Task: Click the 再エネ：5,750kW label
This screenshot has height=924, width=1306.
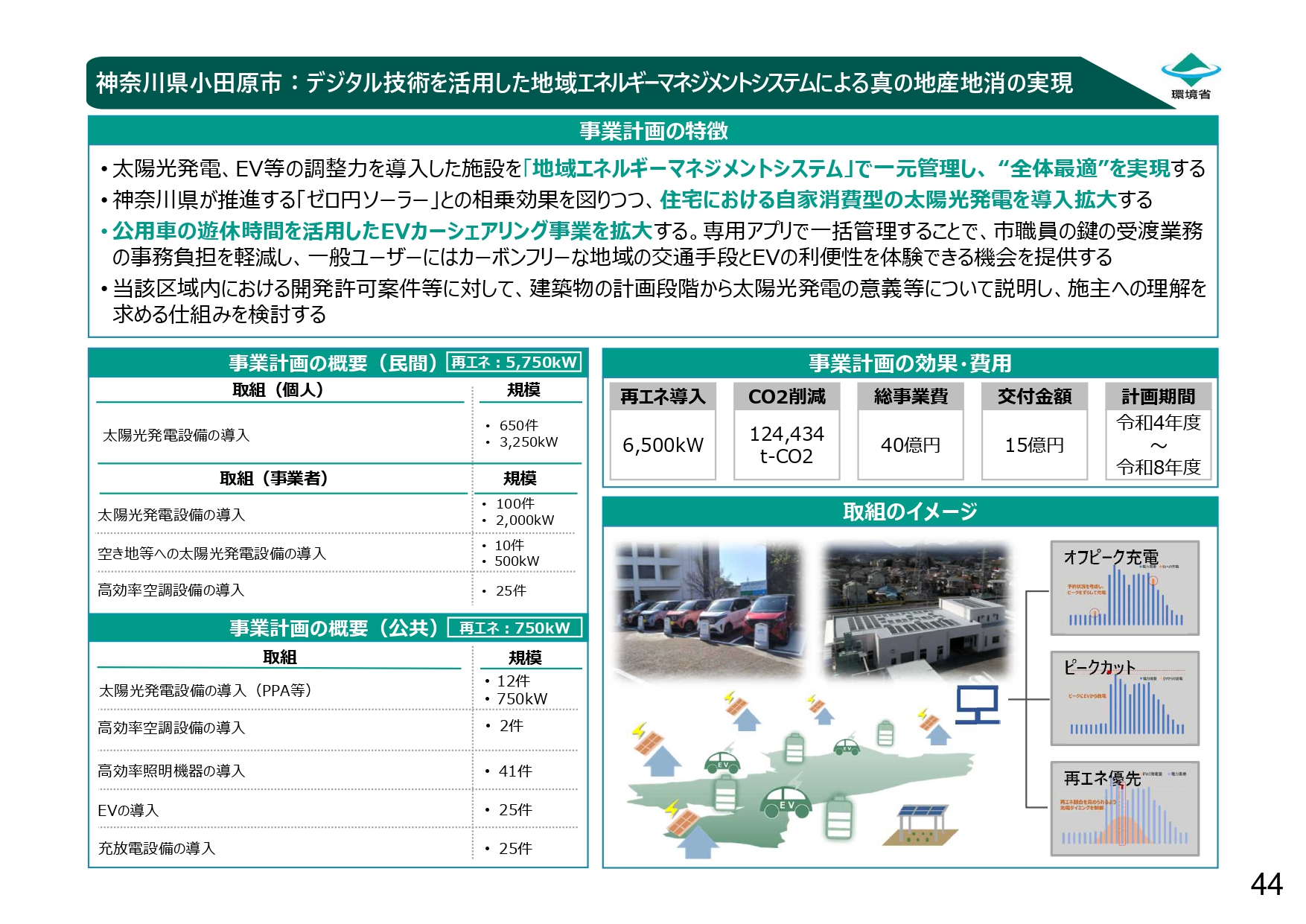Action: point(514,363)
